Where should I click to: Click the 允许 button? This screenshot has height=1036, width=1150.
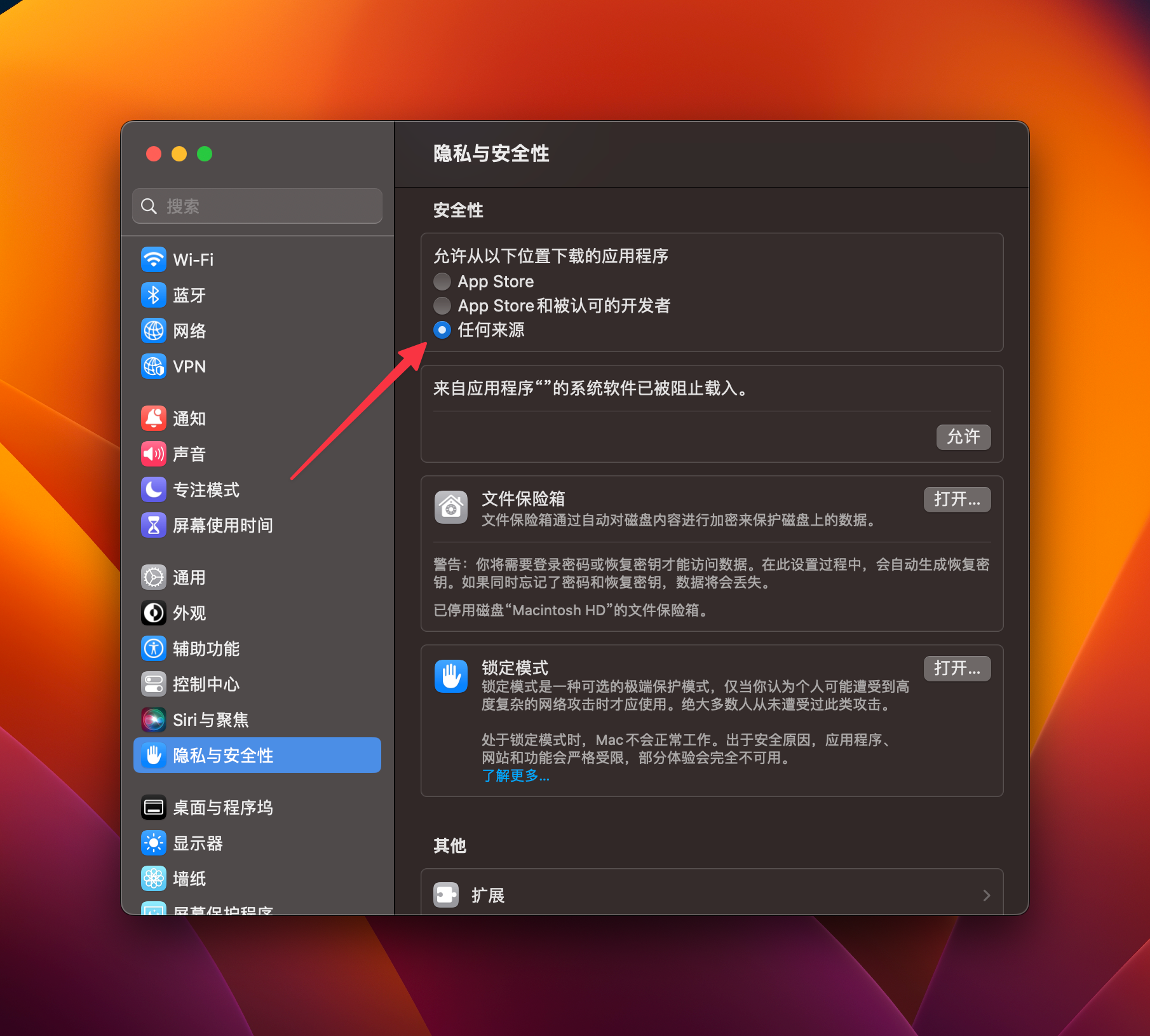pyautogui.click(x=963, y=437)
